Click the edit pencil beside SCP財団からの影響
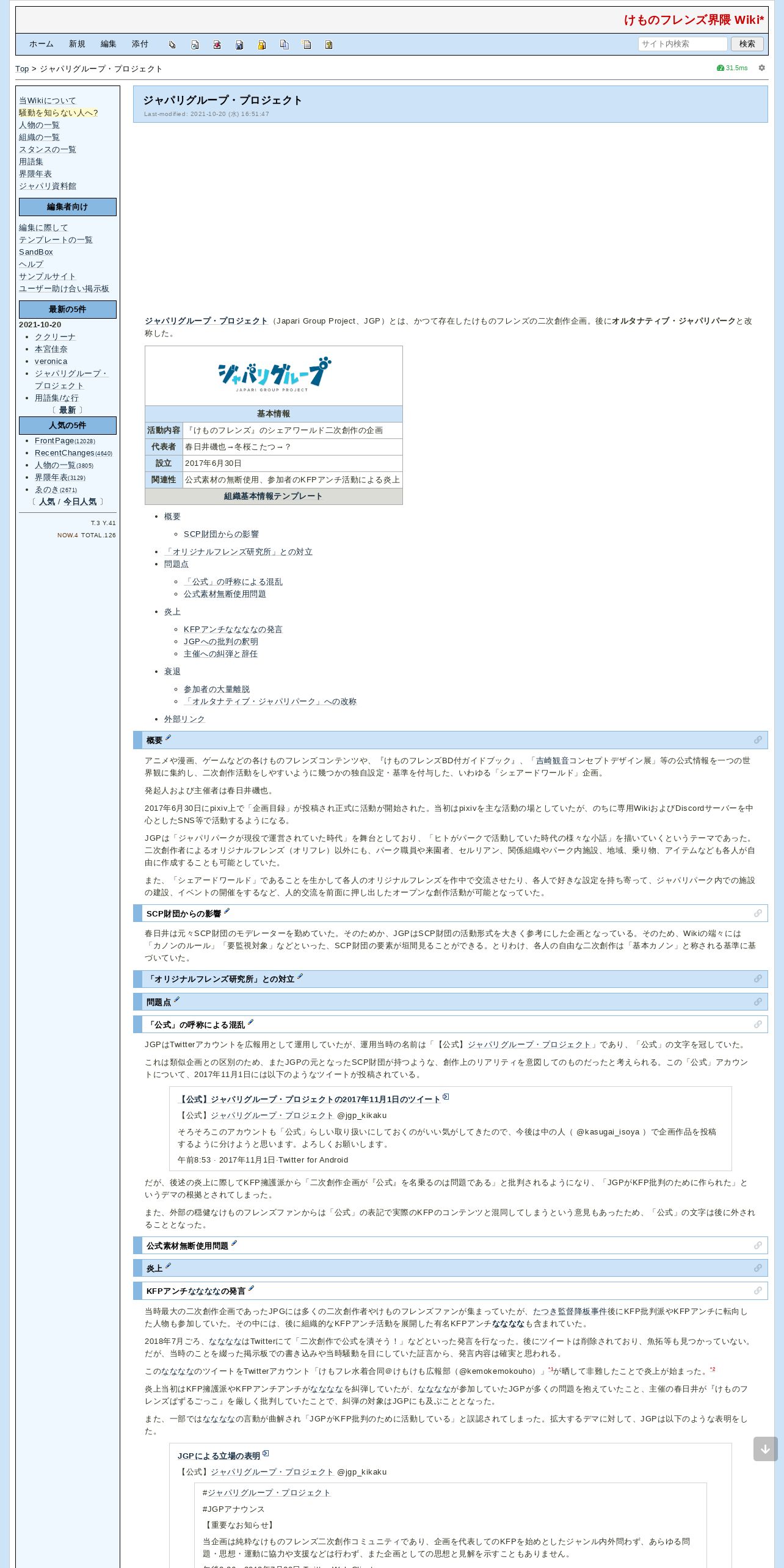784x1568 pixels. tap(227, 912)
